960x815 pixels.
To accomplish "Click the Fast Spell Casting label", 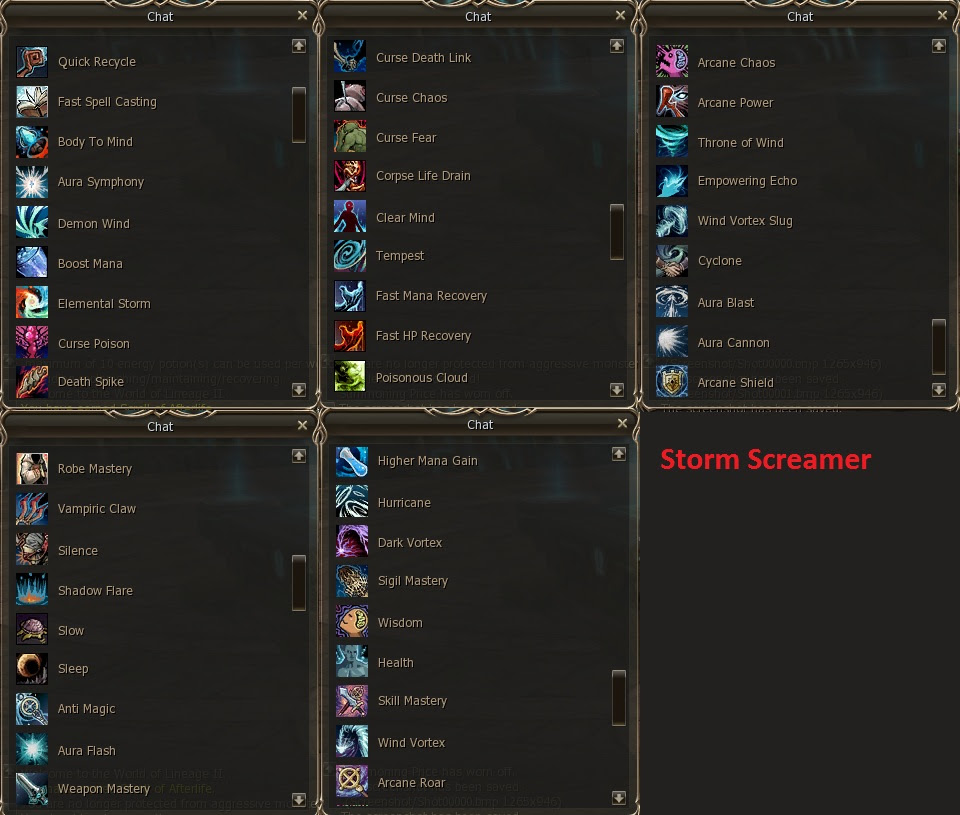I will pos(107,102).
